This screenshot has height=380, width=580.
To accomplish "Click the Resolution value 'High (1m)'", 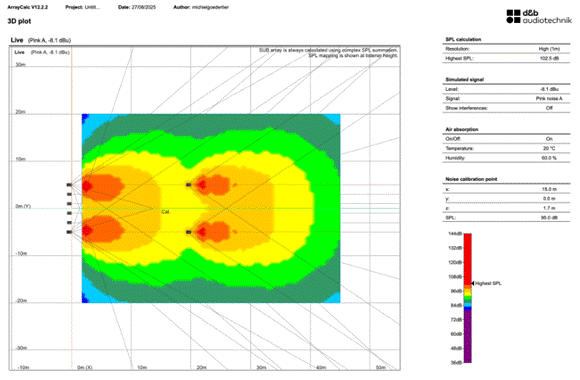I will tap(549, 49).
